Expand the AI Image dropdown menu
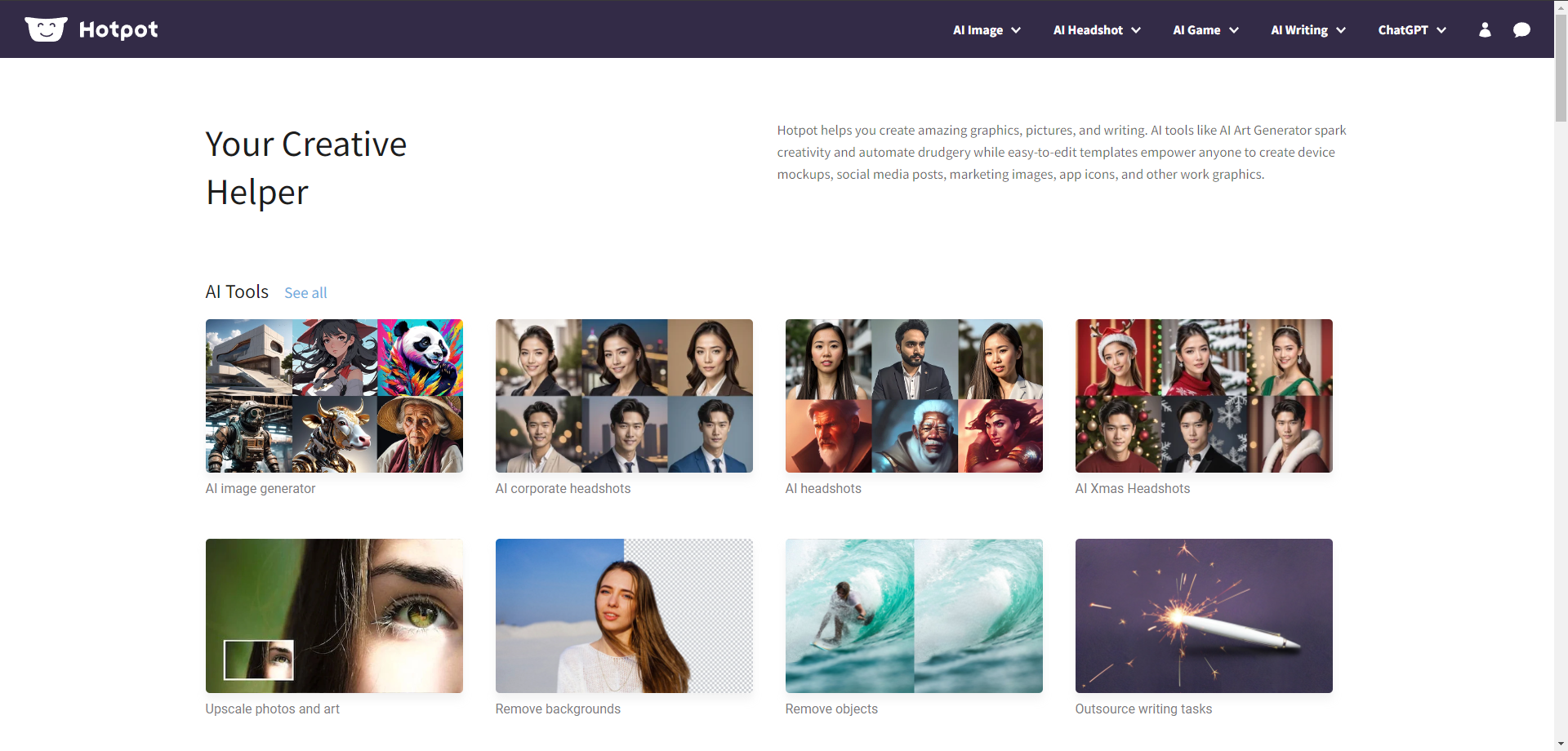Viewport: 1568px width, 751px height. [987, 30]
